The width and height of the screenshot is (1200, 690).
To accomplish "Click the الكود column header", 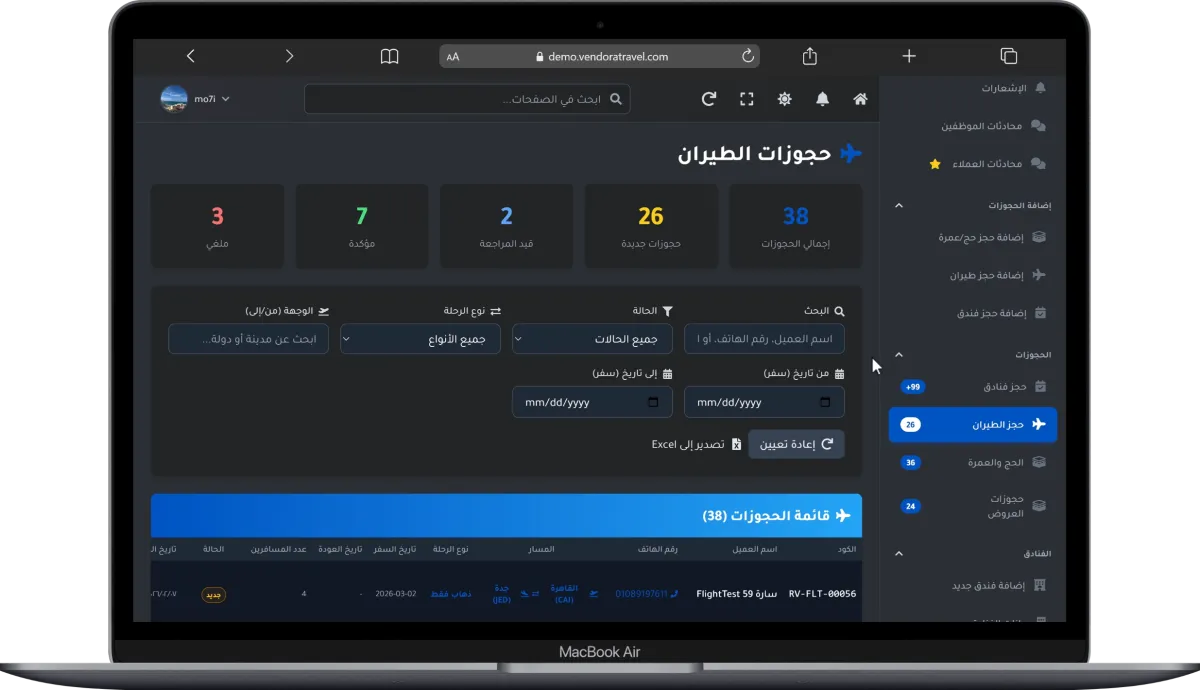I will 846,549.
